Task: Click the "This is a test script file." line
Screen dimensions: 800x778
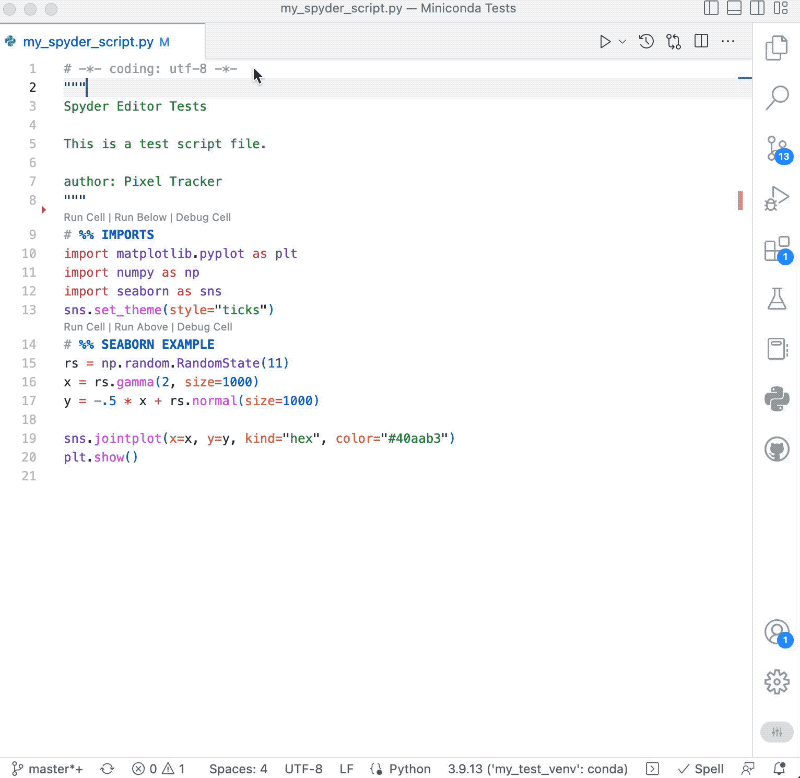Action: [165, 144]
